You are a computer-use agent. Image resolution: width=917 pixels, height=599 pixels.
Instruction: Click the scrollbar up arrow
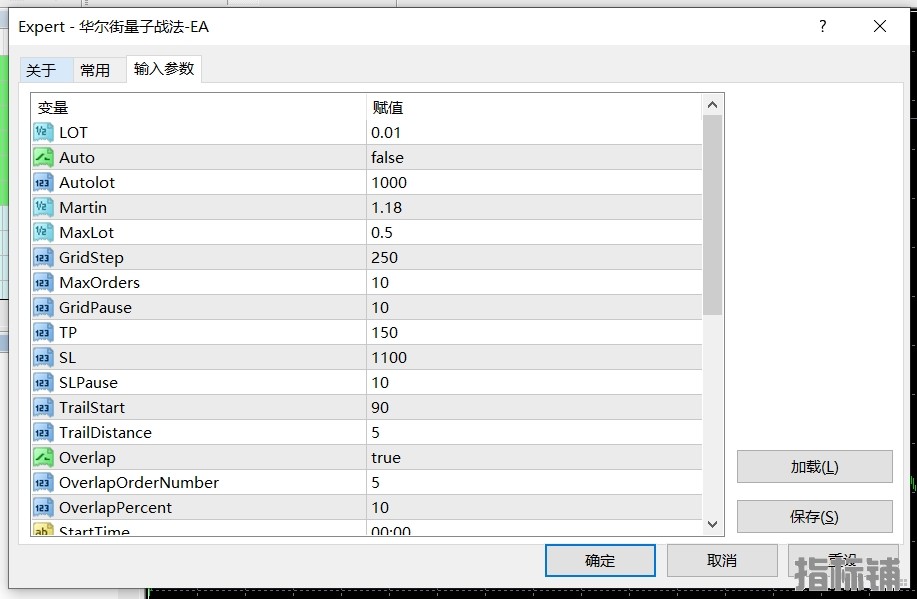[712, 105]
